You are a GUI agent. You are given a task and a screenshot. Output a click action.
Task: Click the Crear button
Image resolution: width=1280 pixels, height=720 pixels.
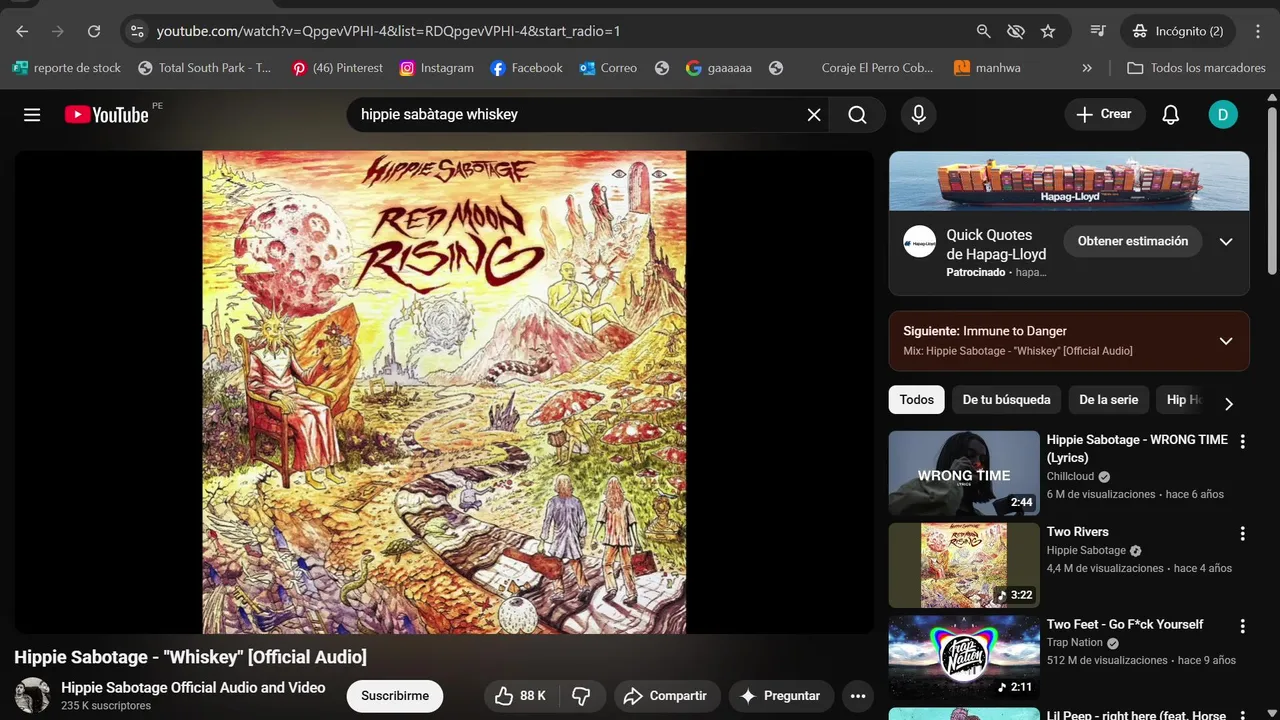pyautogui.click(x=1104, y=115)
